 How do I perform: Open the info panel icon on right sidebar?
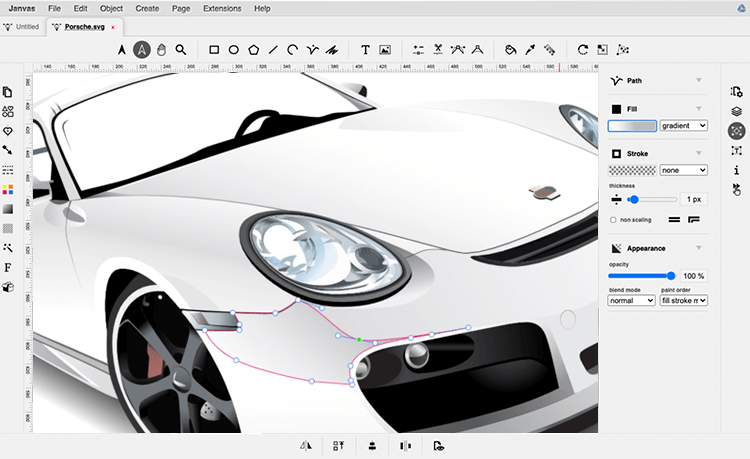737,170
